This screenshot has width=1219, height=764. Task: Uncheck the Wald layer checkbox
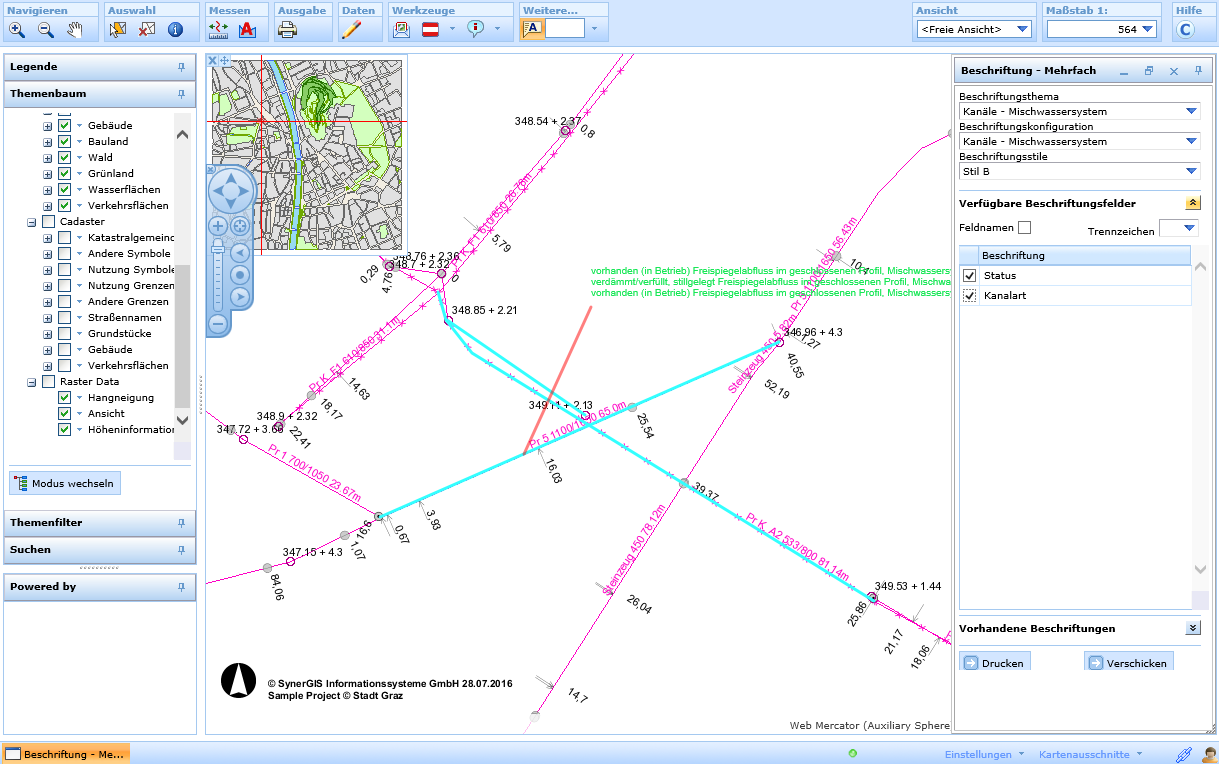pyautogui.click(x=64, y=158)
